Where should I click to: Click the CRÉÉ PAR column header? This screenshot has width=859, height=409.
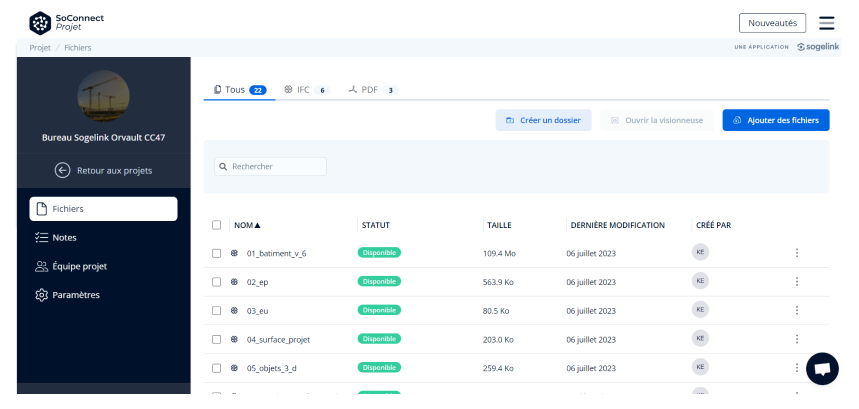(x=713, y=225)
